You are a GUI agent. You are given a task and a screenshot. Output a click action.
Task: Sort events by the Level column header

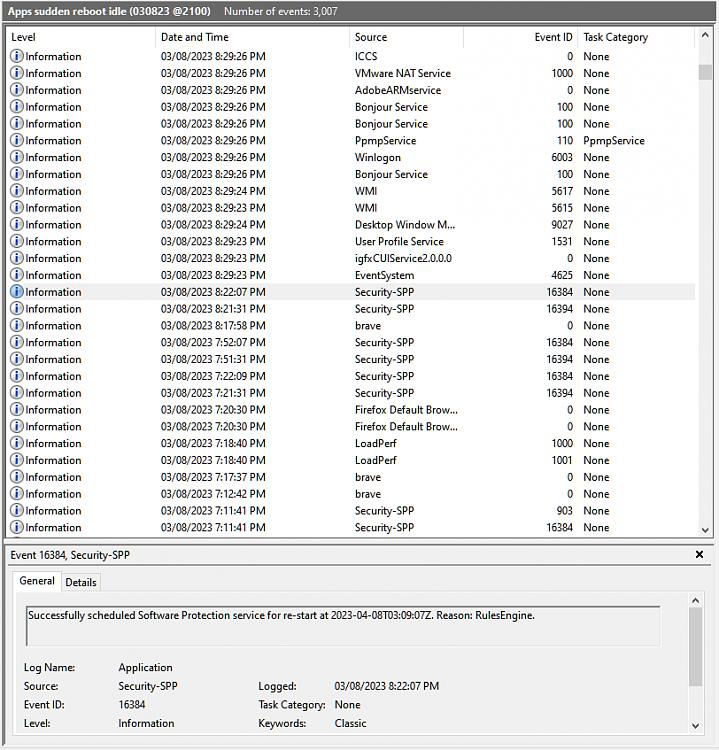click(81, 37)
